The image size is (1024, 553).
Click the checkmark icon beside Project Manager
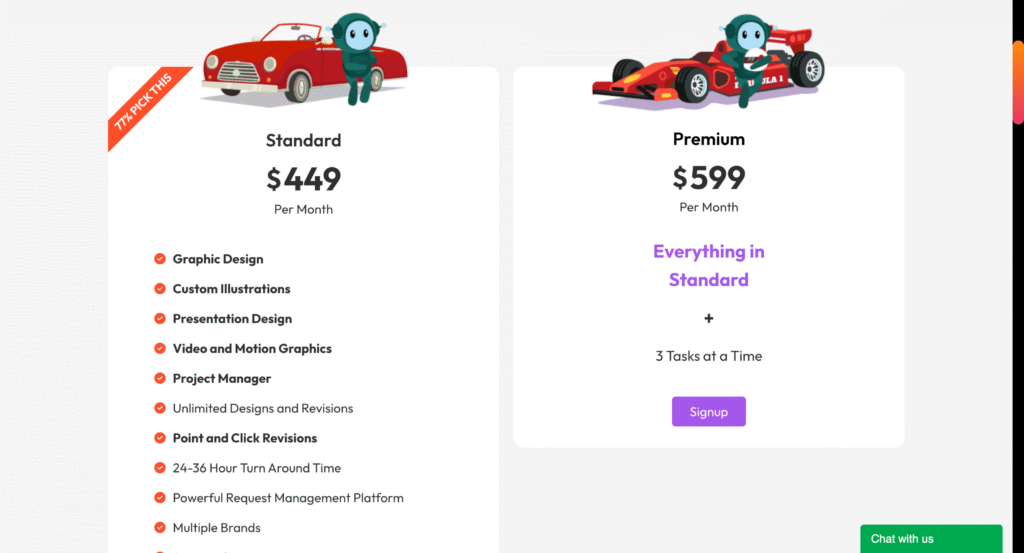click(160, 379)
